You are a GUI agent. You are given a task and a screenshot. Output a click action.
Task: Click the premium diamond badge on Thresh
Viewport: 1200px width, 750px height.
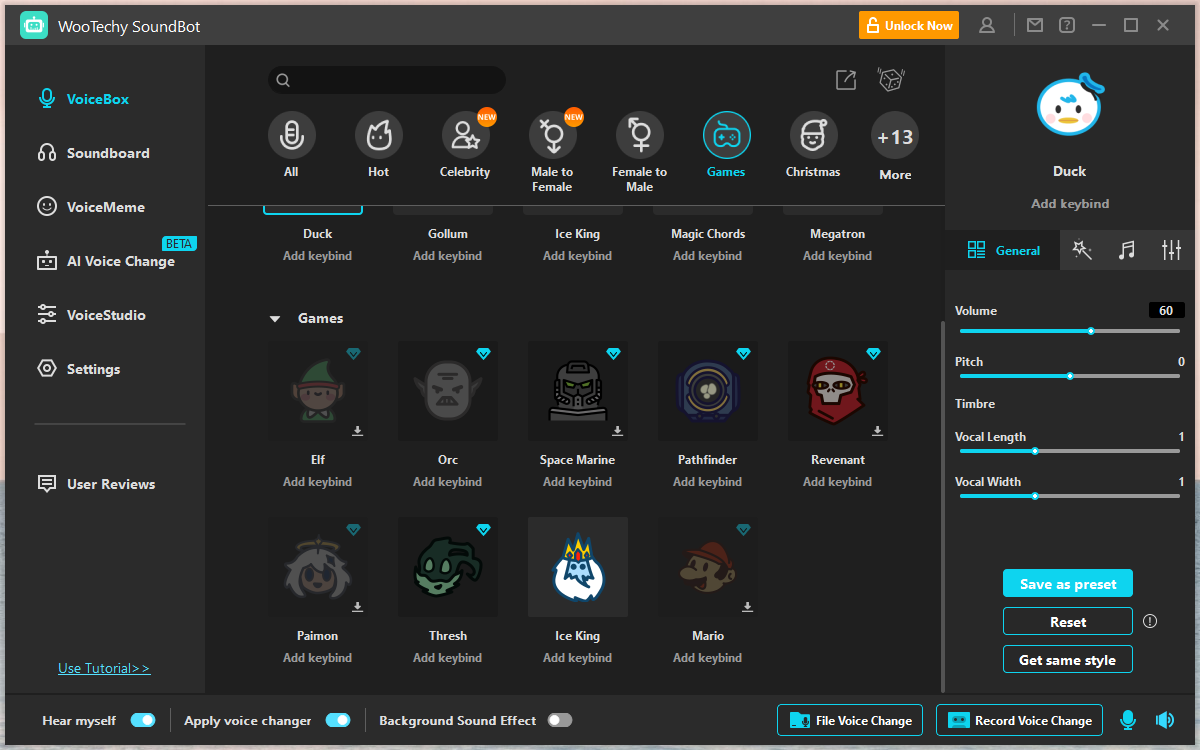click(x=483, y=530)
